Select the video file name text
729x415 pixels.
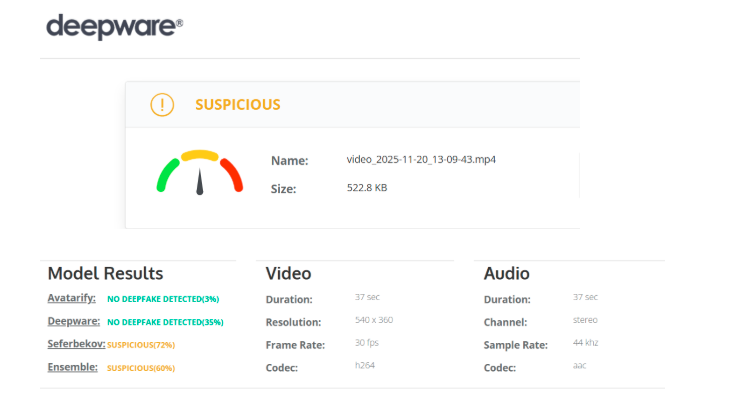(421, 160)
